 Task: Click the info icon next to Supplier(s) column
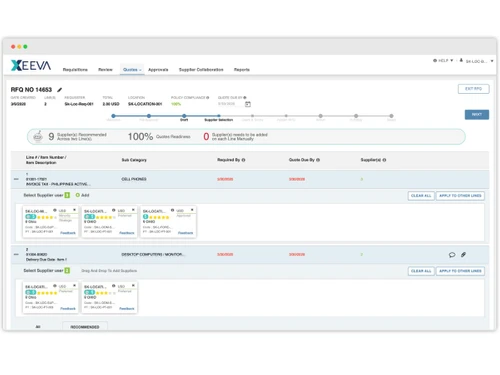(384, 160)
